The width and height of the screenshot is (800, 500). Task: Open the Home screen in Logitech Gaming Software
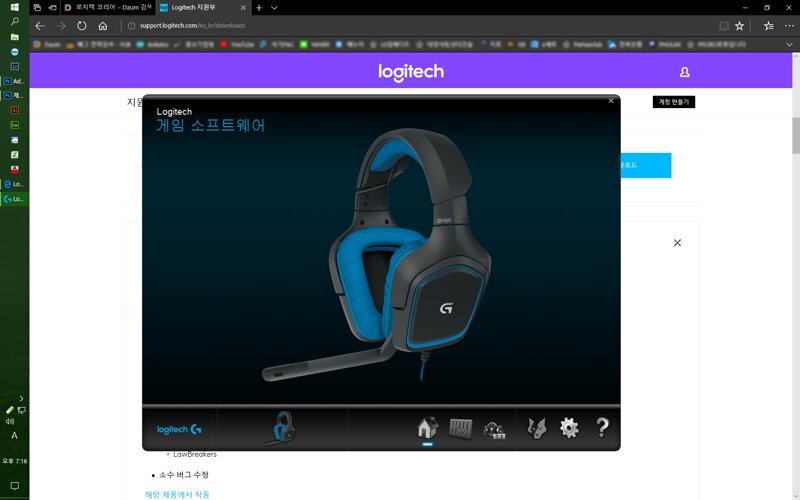[427, 428]
